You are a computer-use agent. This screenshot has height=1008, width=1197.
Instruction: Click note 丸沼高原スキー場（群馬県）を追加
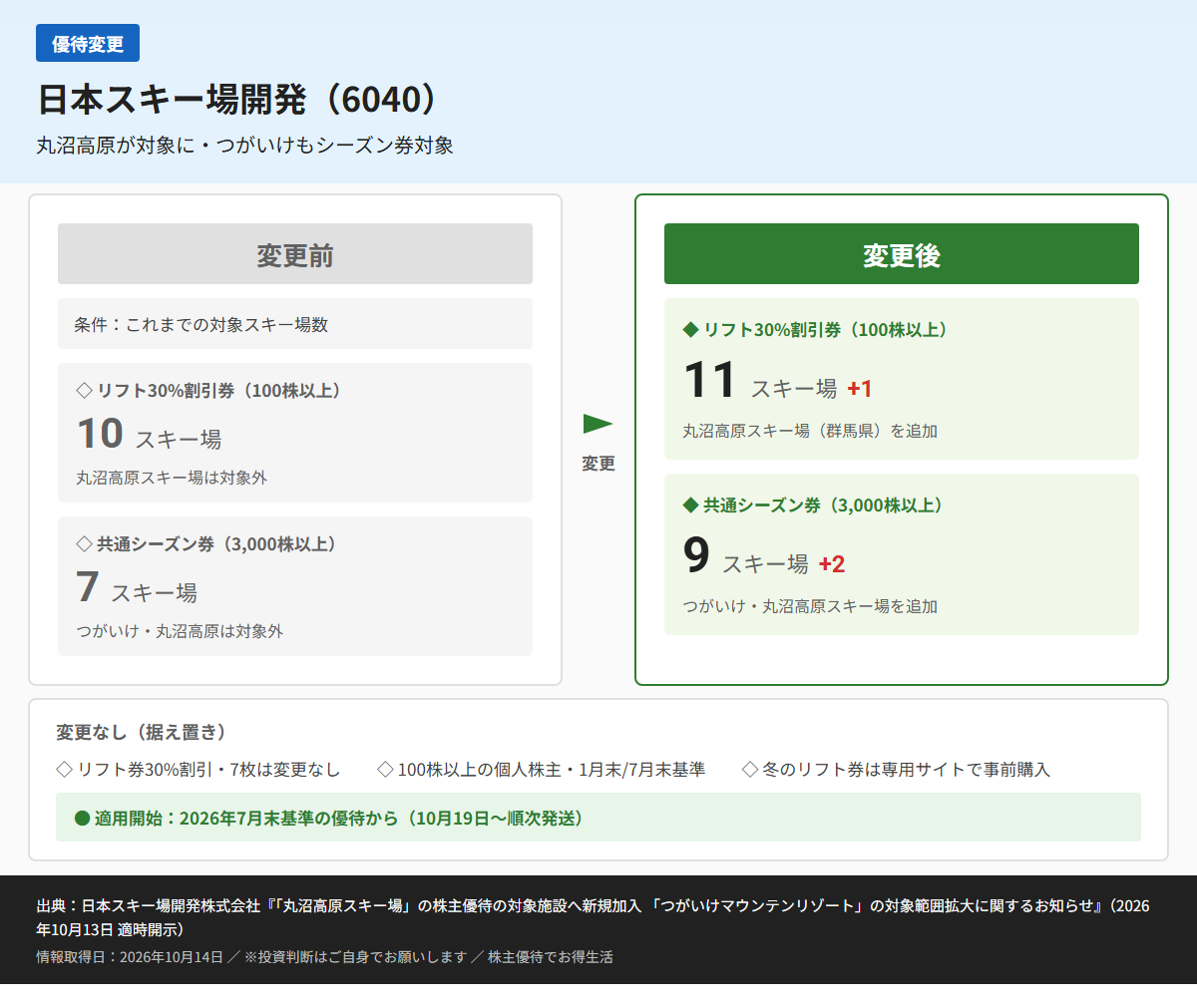coord(810,431)
